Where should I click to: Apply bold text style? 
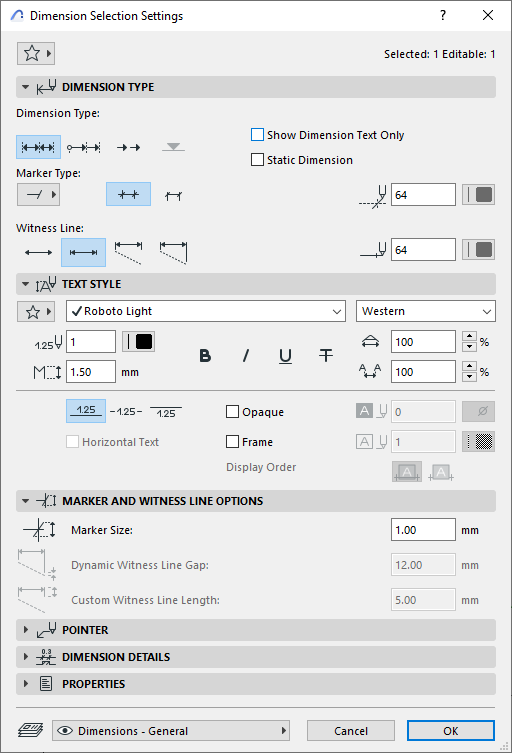205,356
